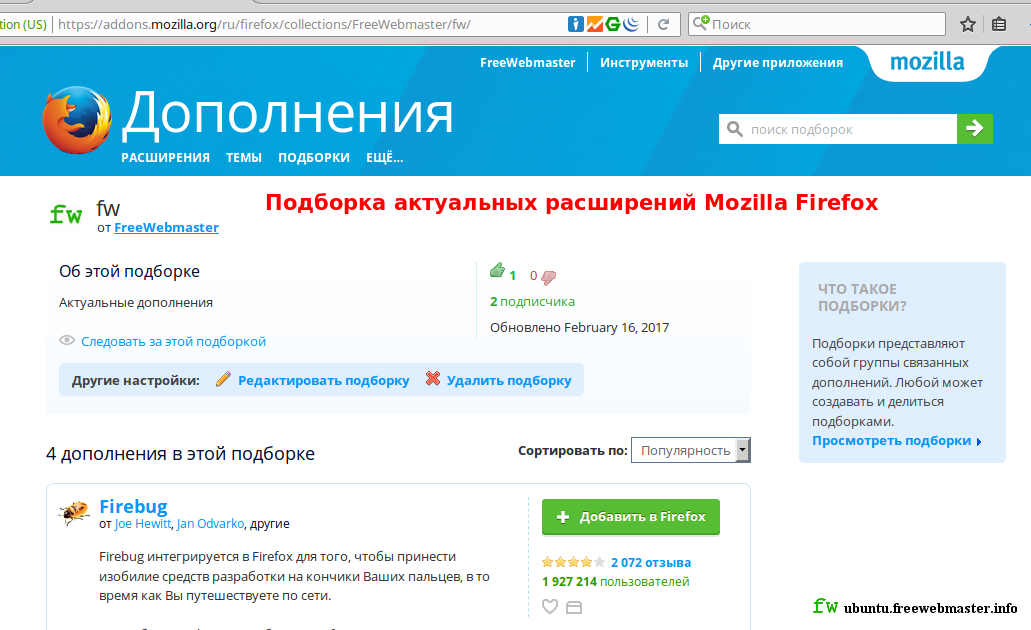This screenshot has width=1031, height=630.
Task: Click the magnifier icon in collection search
Action: click(735, 129)
